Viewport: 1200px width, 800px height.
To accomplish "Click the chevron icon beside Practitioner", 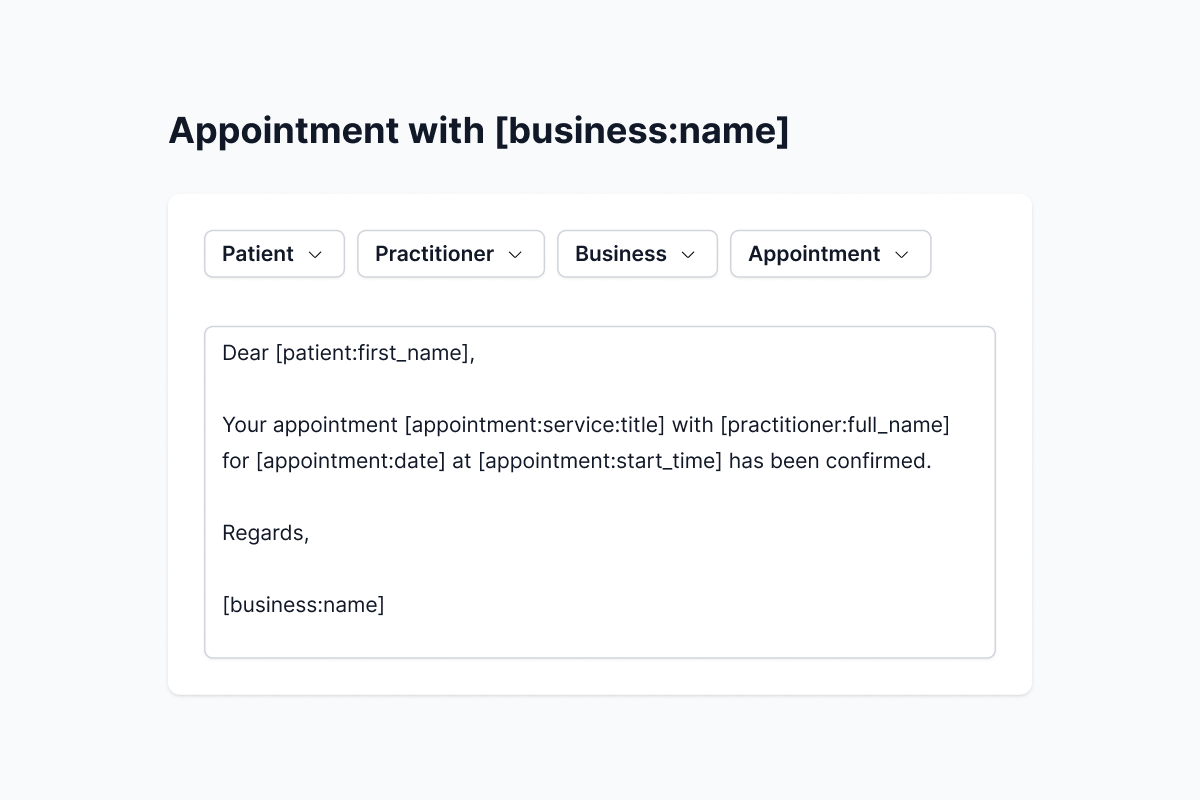I will [x=515, y=255].
